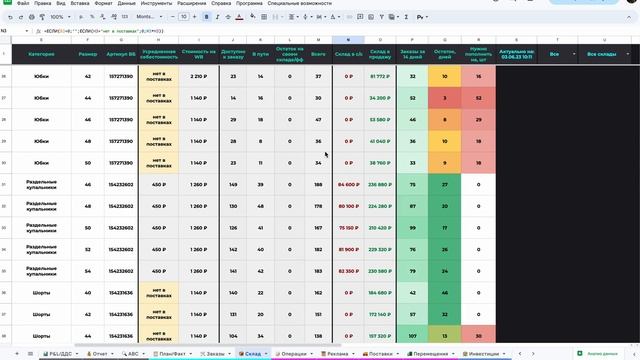This screenshot has width=640, height=360.
Task: Open the Файл menu
Action: click(x=23, y=3)
